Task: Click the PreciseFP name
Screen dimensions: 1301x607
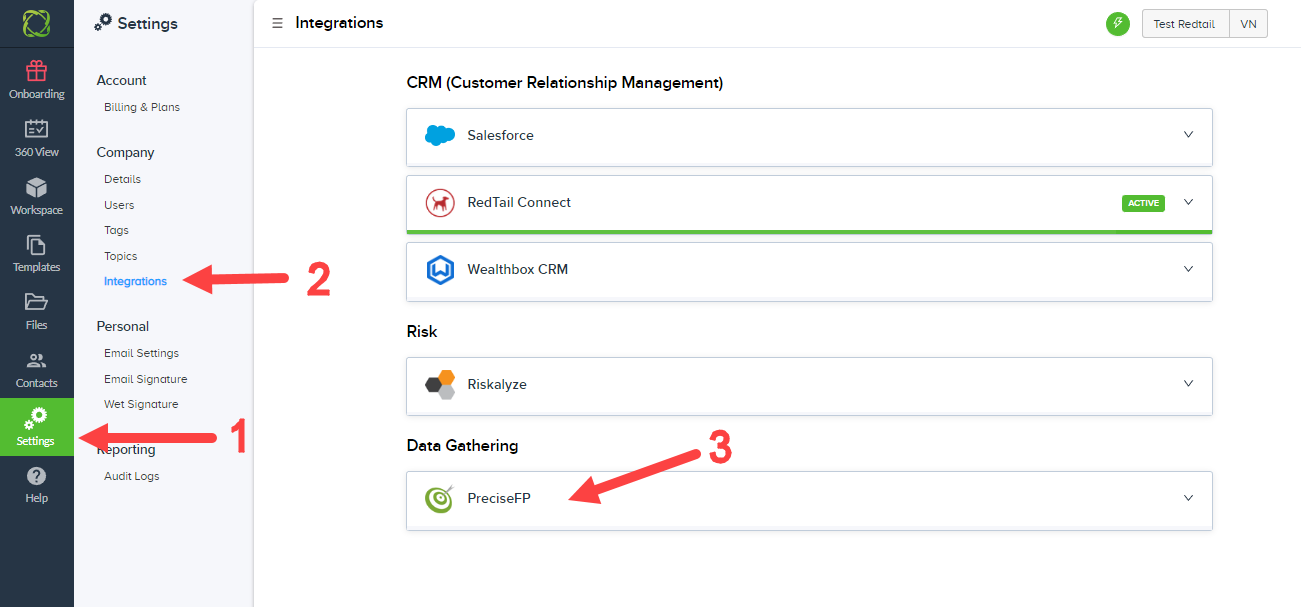Action: [499, 498]
